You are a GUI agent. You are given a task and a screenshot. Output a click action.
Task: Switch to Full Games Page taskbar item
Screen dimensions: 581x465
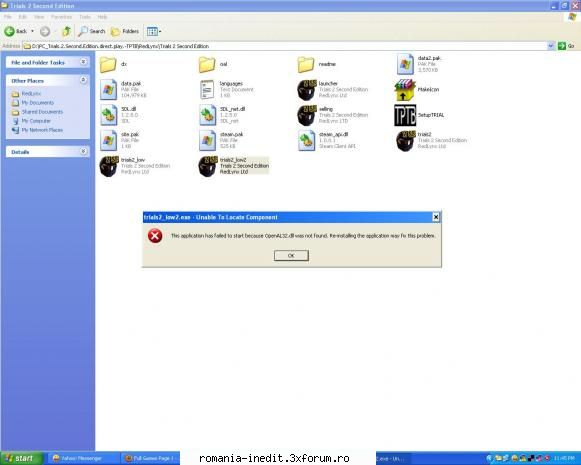(x=150, y=458)
